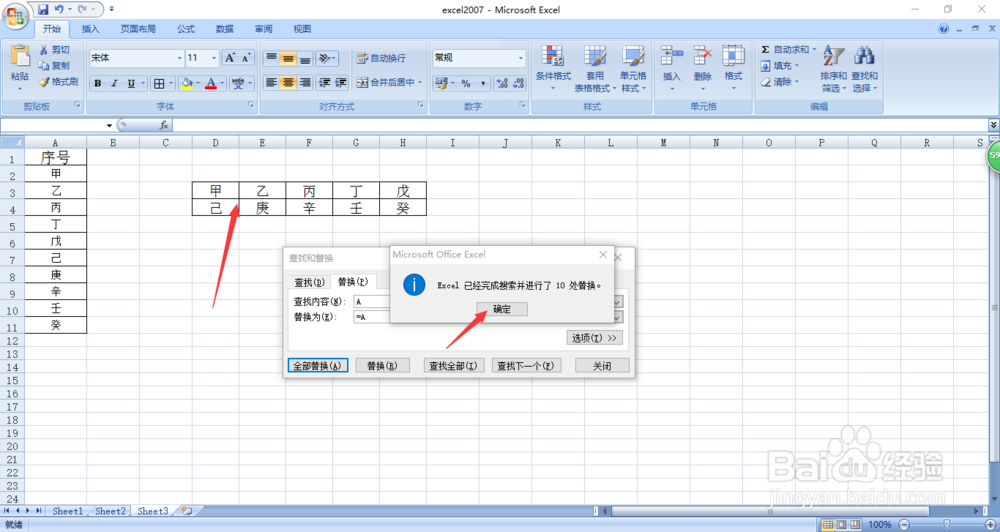Save the workbook from quick access toolbar

[x=43, y=10]
